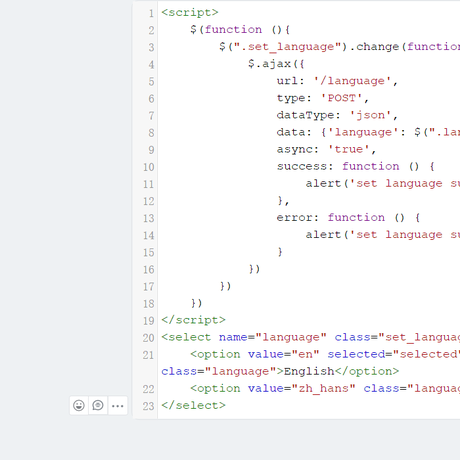The width and height of the screenshot is (460, 460).
Task: Click the type 'POST' value
Action: [342, 98]
